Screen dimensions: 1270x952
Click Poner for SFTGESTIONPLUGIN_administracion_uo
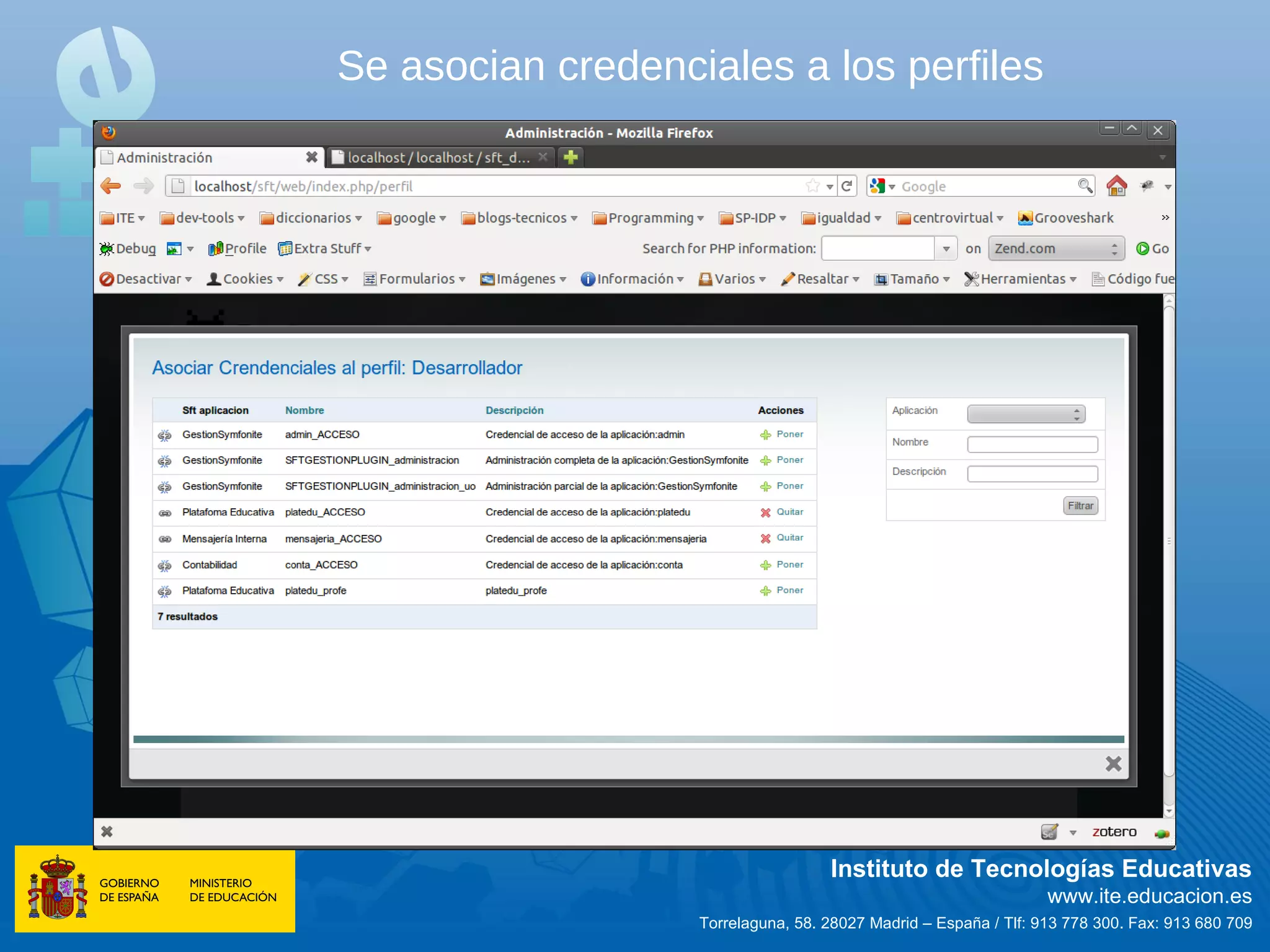coord(782,486)
